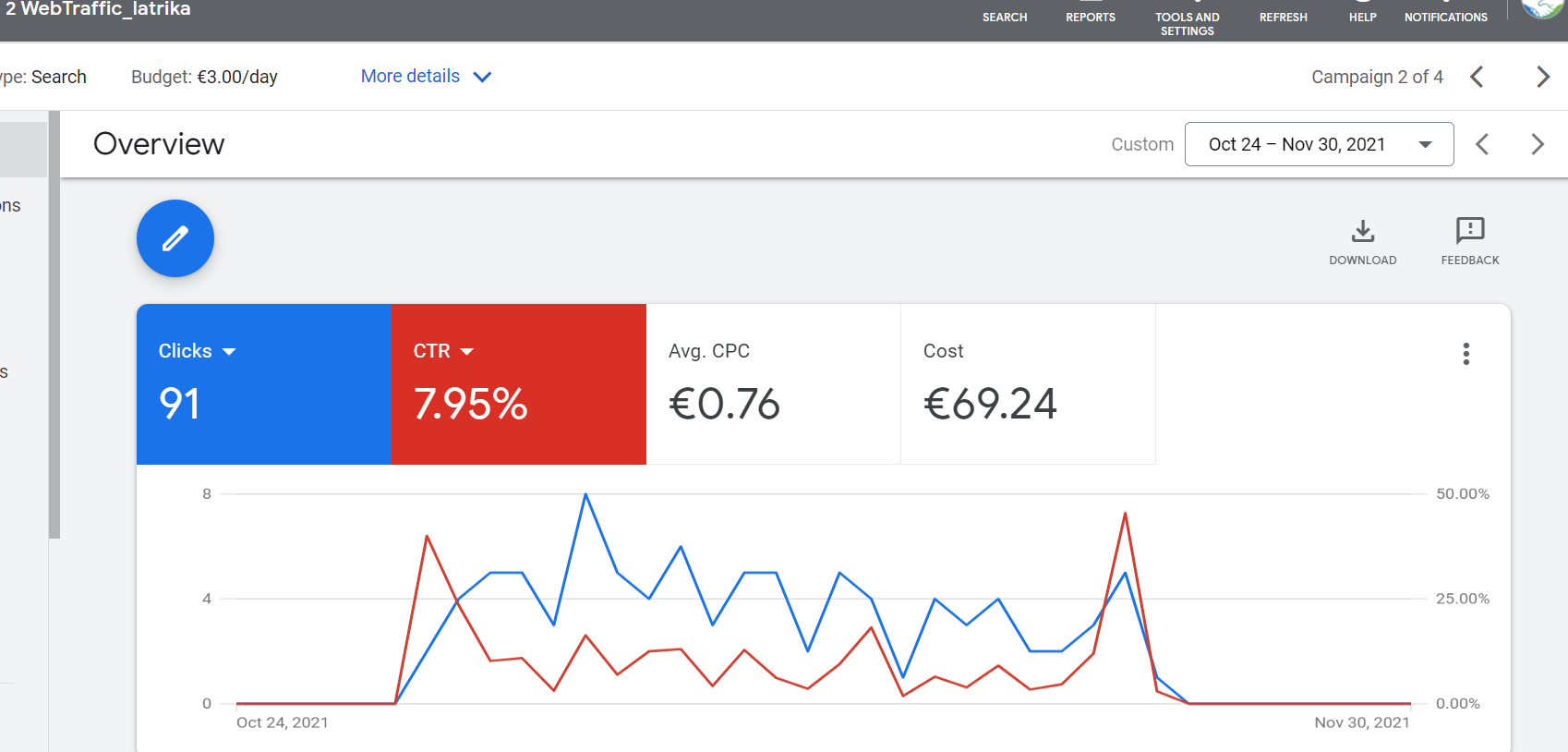
Task: Open the Oct 24 – Nov 30 date picker
Action: point(1319,144)
